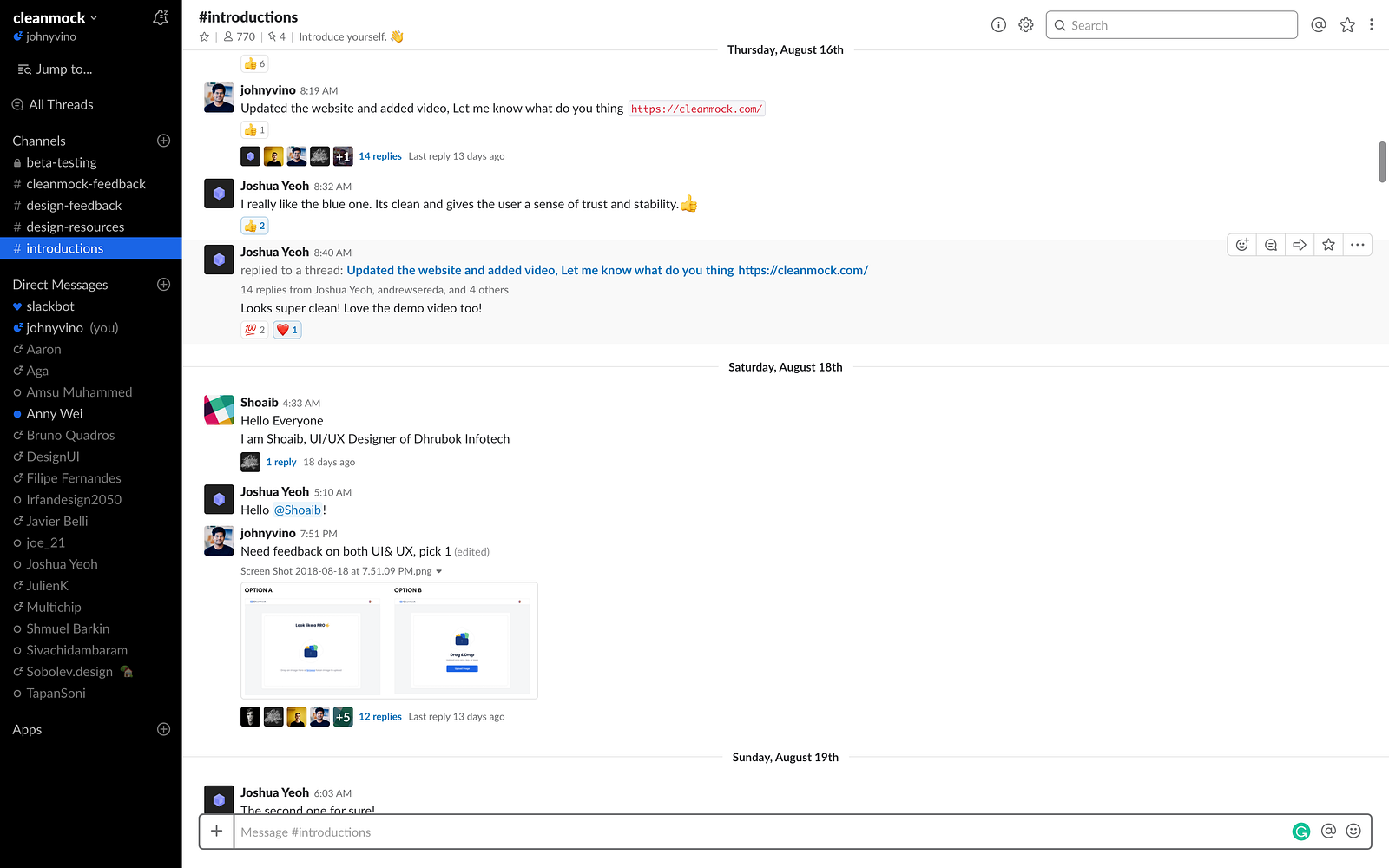The height and width of the screenshot is (868, 1389).
Task: Attach a file with plus button
Action: [217, 832]
